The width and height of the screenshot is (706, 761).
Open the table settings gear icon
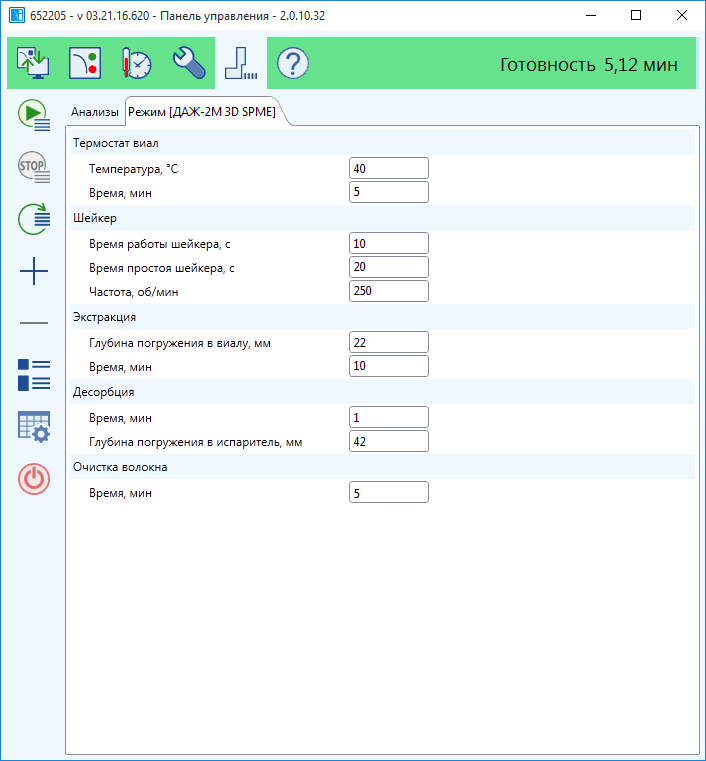coord(34,427)
